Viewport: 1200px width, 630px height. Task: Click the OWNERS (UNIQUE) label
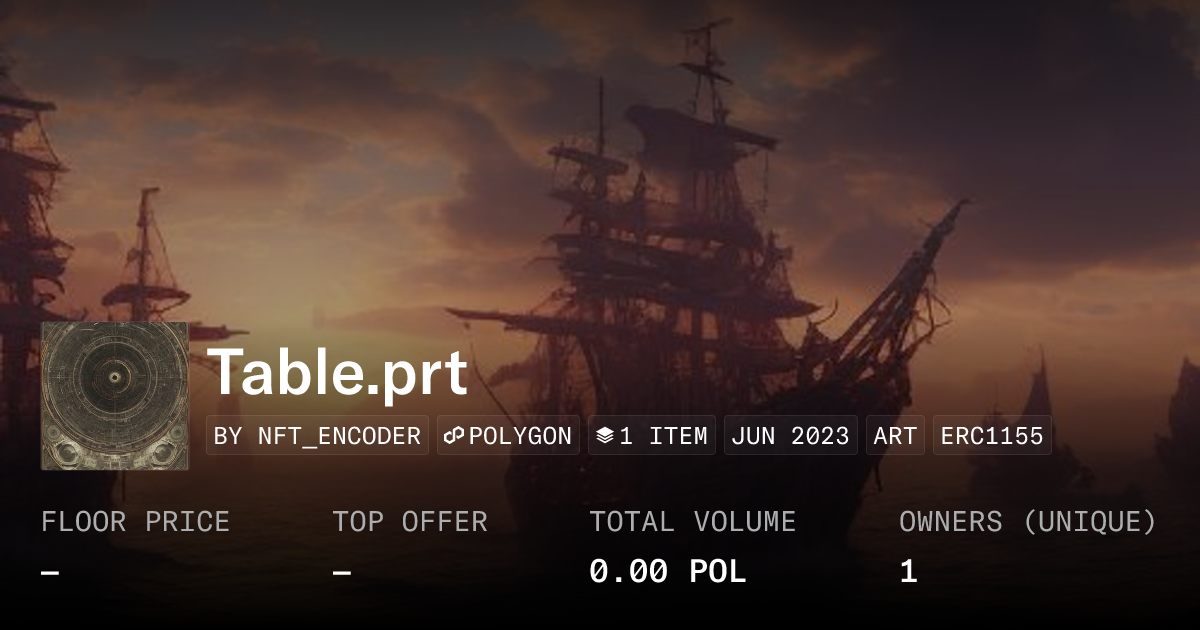click(1027, 522)
